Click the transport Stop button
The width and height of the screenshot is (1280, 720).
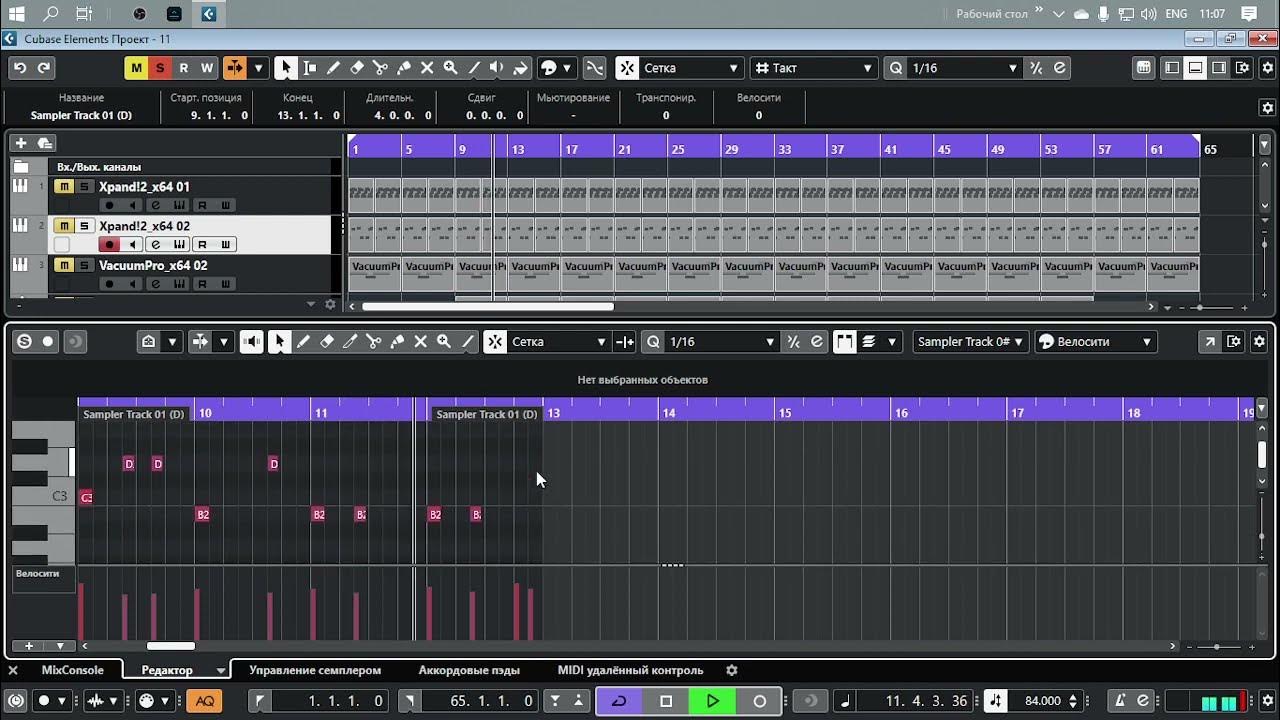click(666, 701)
